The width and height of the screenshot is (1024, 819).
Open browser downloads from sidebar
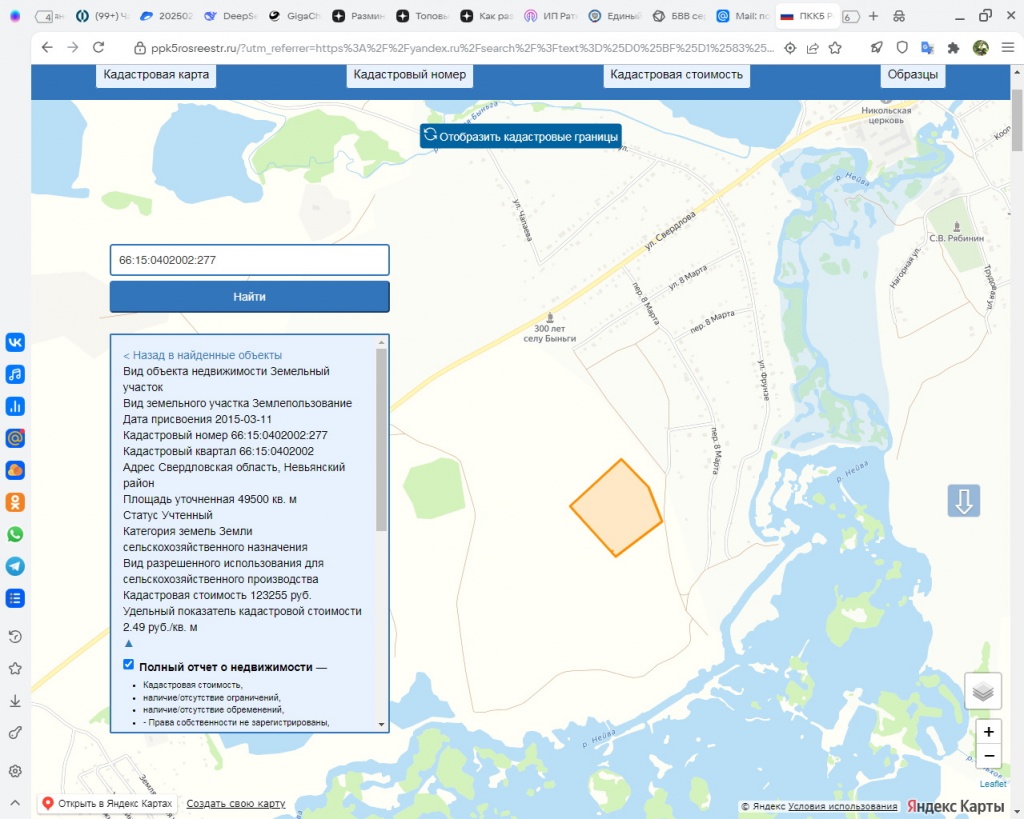[15, 701]
